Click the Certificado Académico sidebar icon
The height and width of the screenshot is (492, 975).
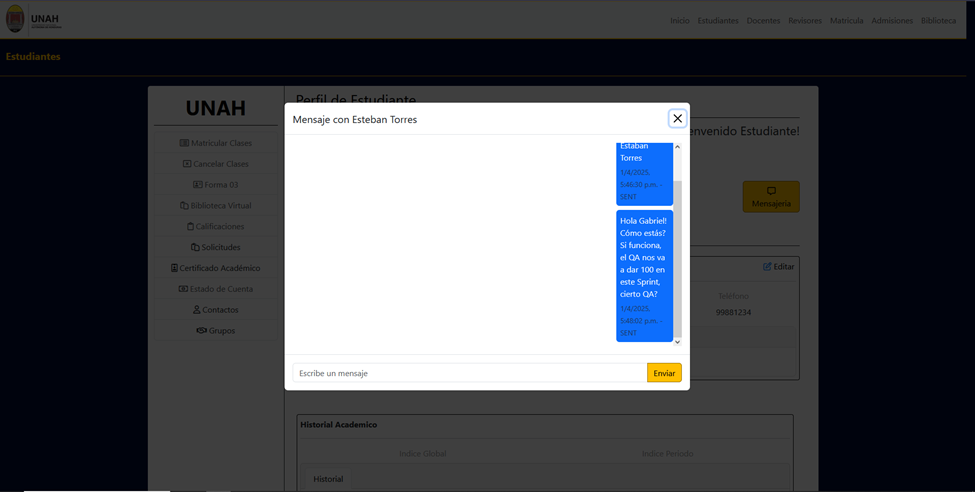[174, 268]
